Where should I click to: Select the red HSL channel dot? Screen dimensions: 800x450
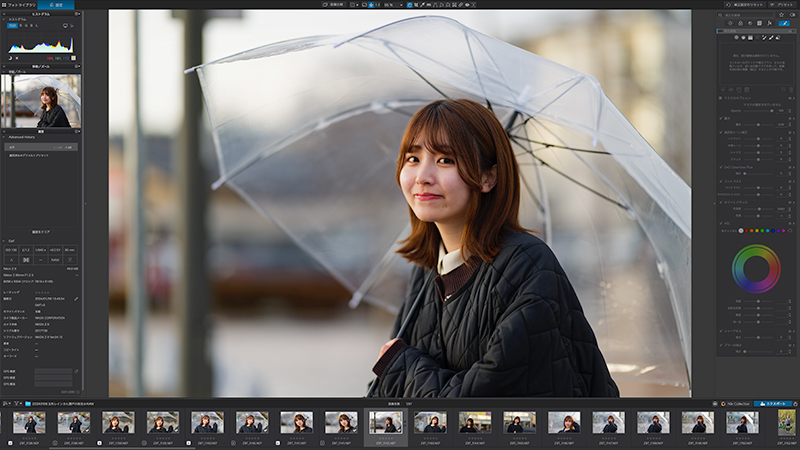(746, 231)
